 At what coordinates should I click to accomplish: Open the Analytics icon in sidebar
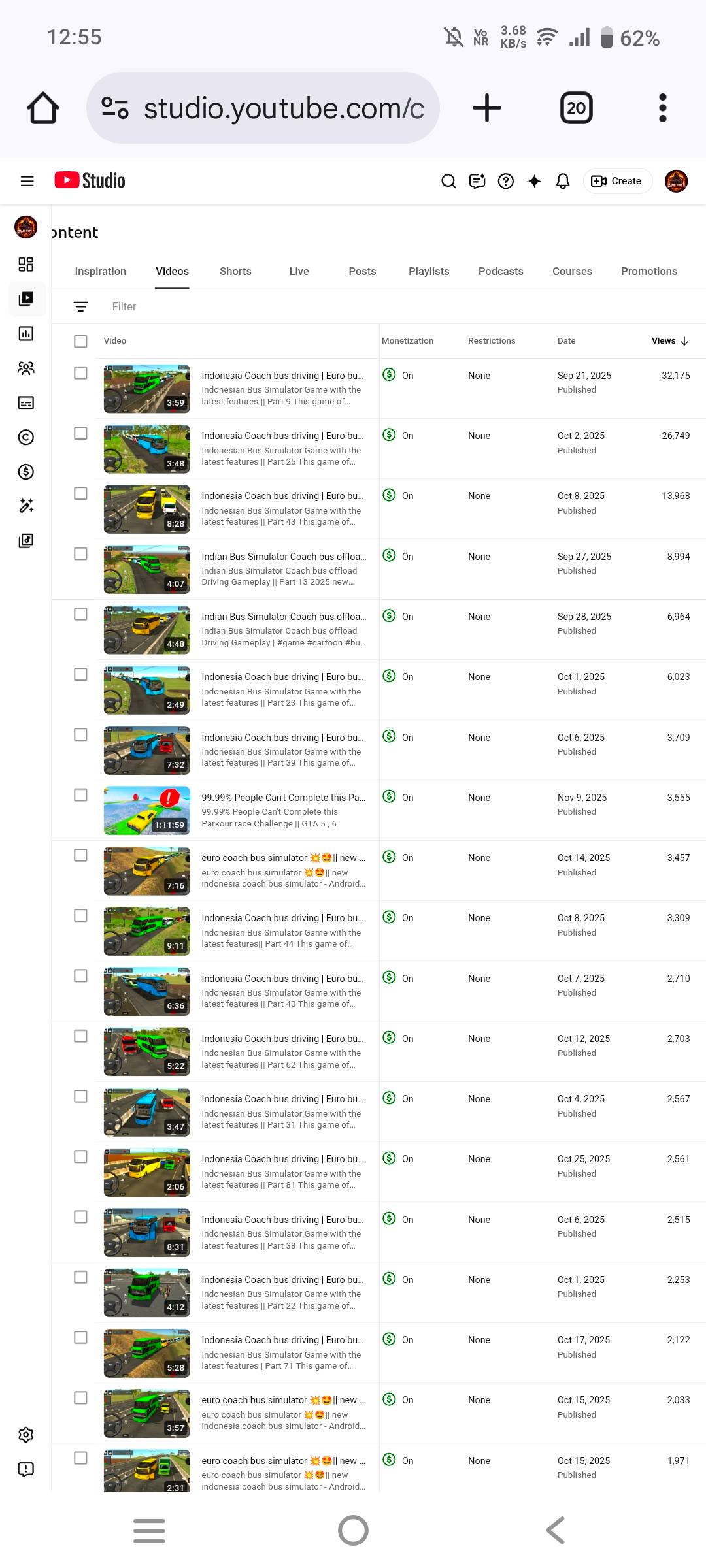(26, 333)
